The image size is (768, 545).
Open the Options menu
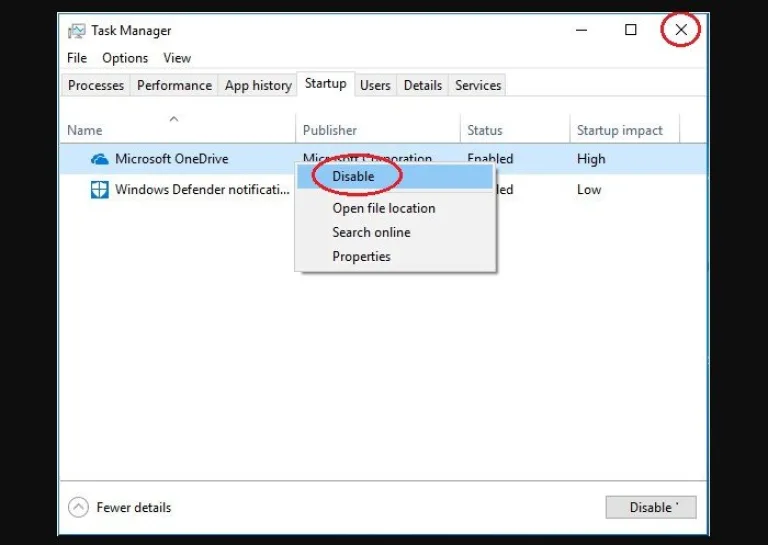click(x=125, y=58)
